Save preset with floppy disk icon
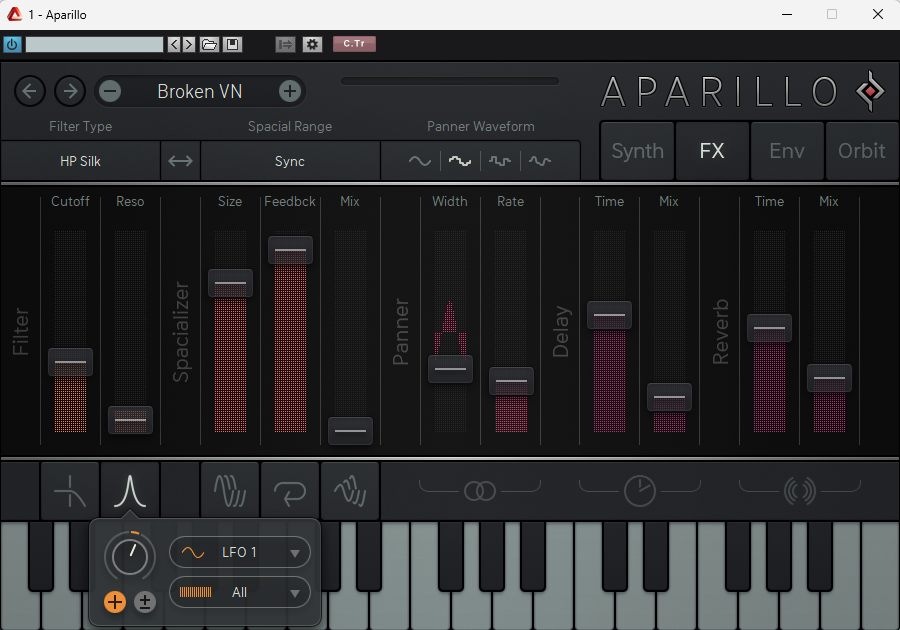This screenshot has height=630, width=900. [232, 44]
